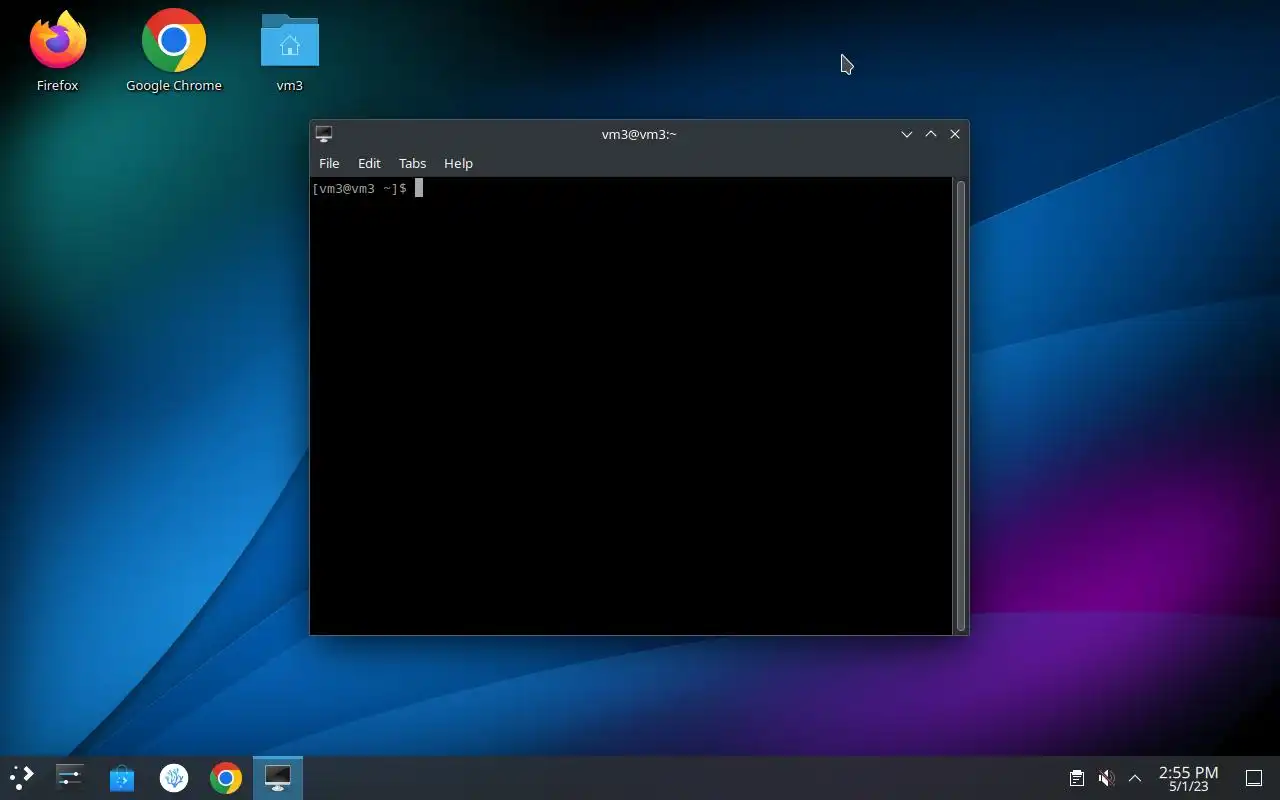This screenshot has height=800, width=1280.
Task: Launch the Discover software store from taskbar
Action: coord(122,777)
